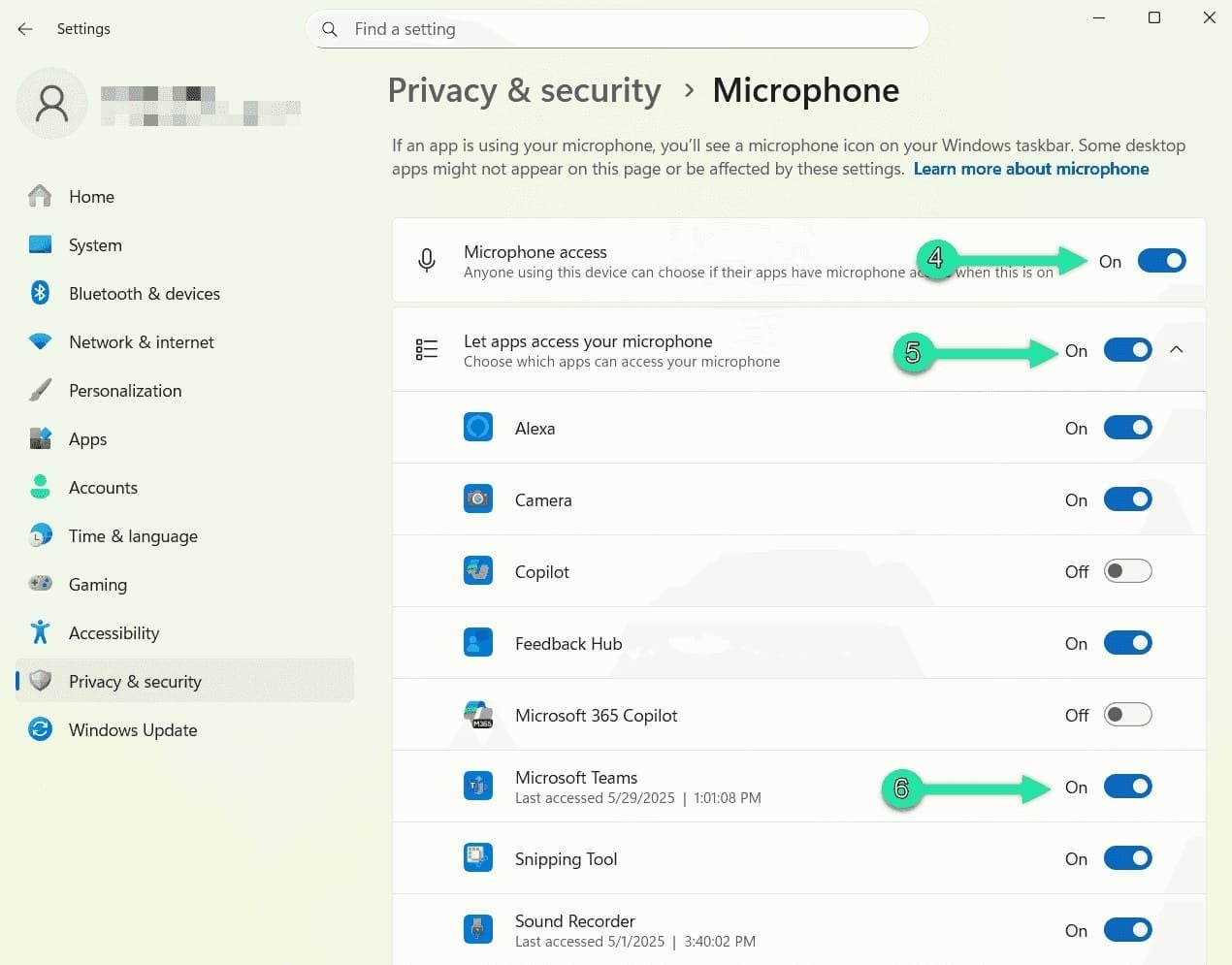Open Learn more about microphone link
The height and width of the screenshot is (965, 1232).
1031,168
